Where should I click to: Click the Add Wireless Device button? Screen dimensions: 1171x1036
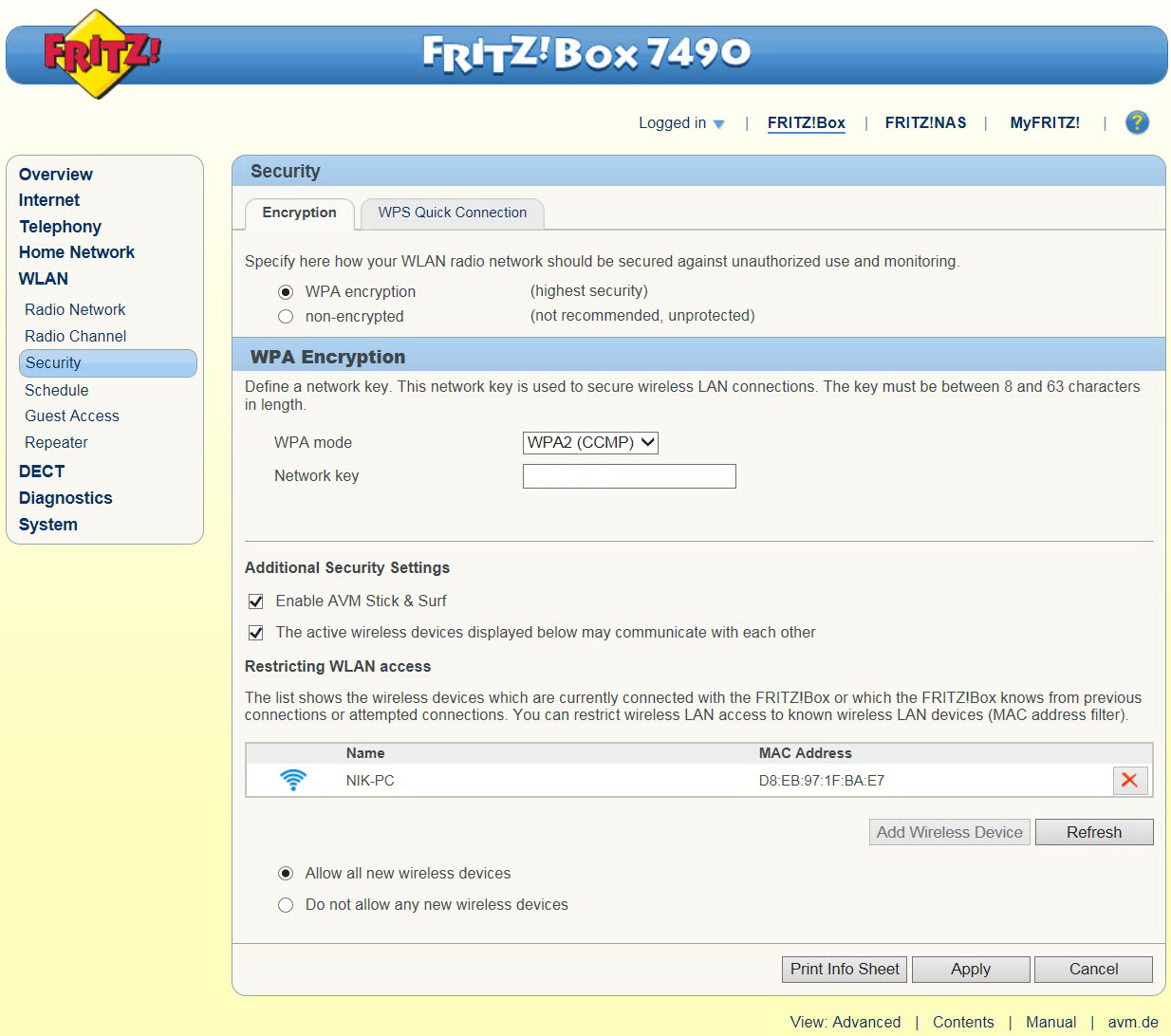(950, 832)
